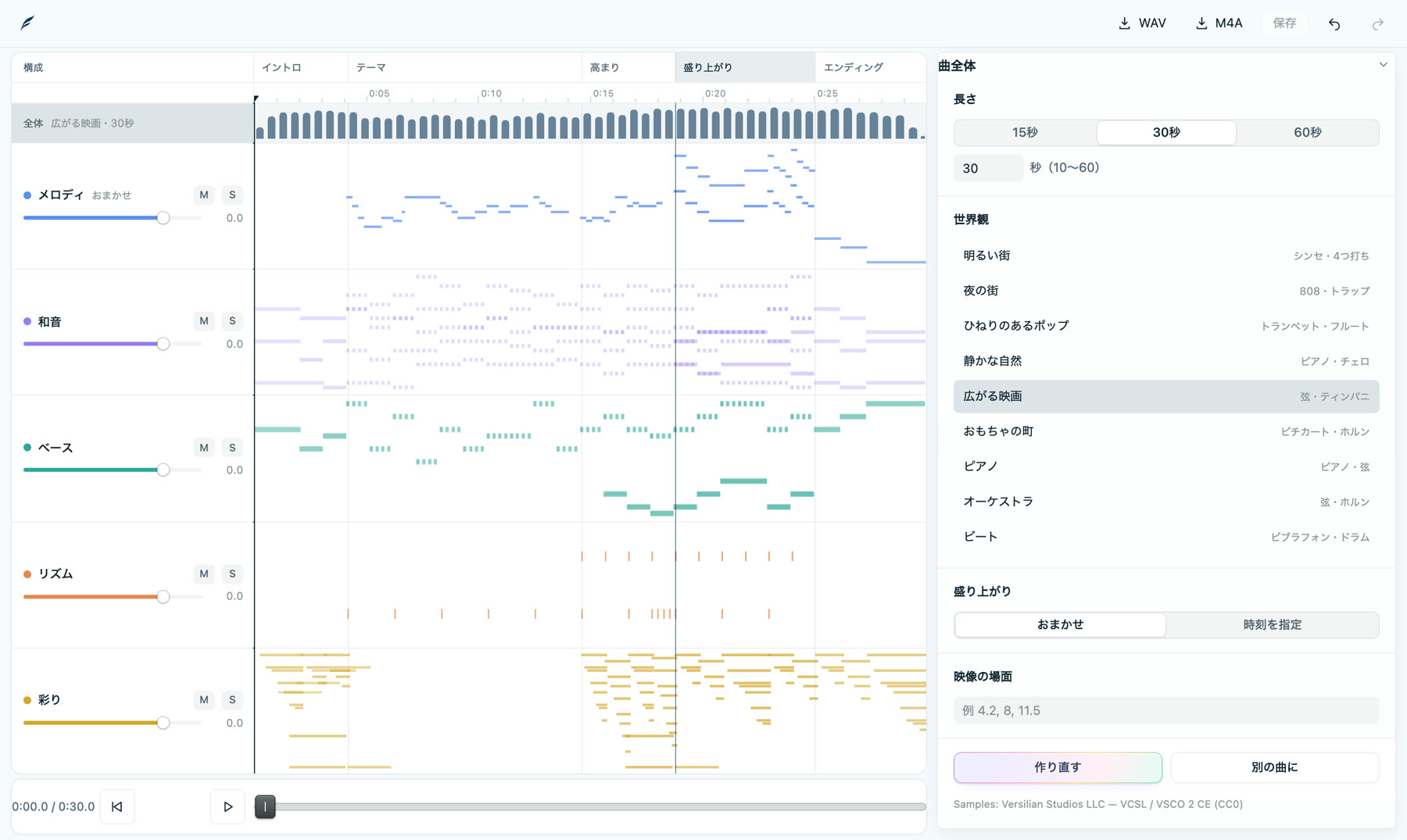
Task: Select the テーマ section tab
Action: [465, 67]
